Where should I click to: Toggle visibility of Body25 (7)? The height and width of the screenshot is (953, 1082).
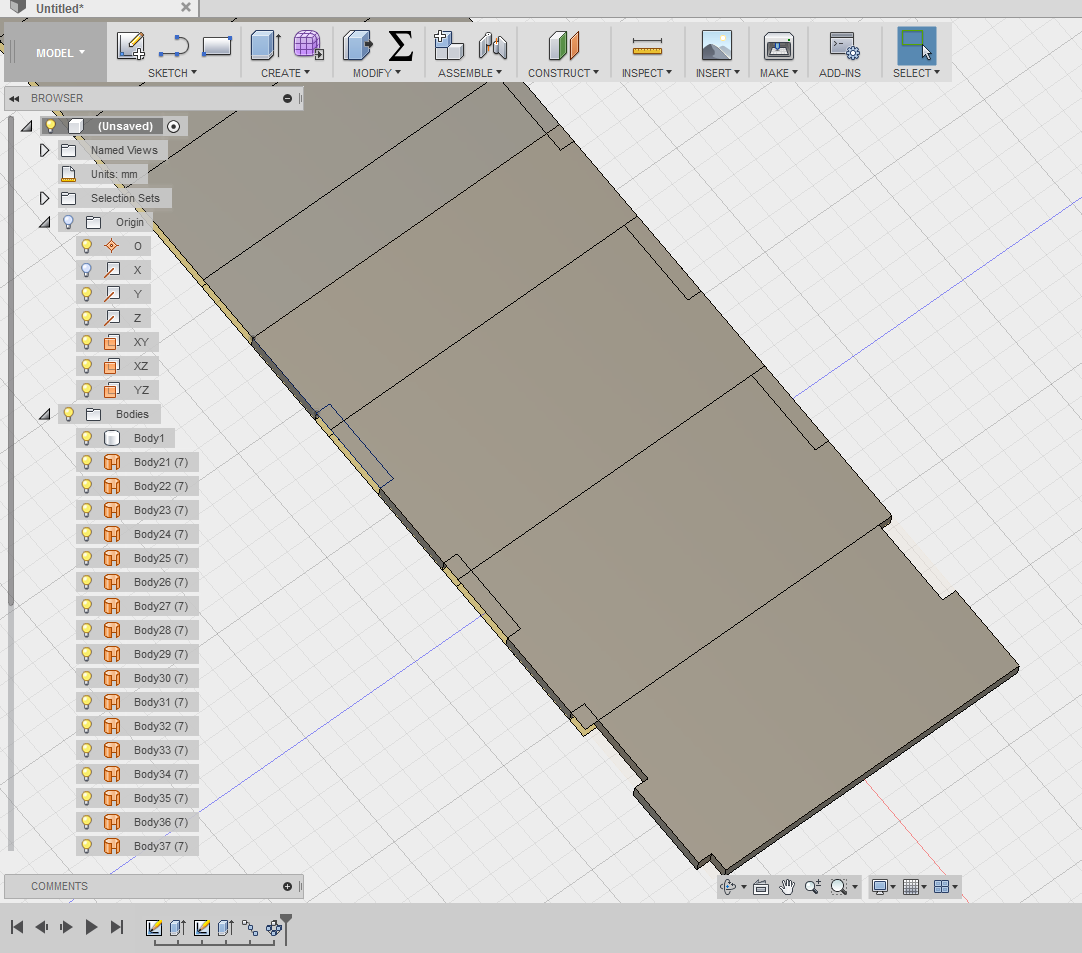[86, 558]
